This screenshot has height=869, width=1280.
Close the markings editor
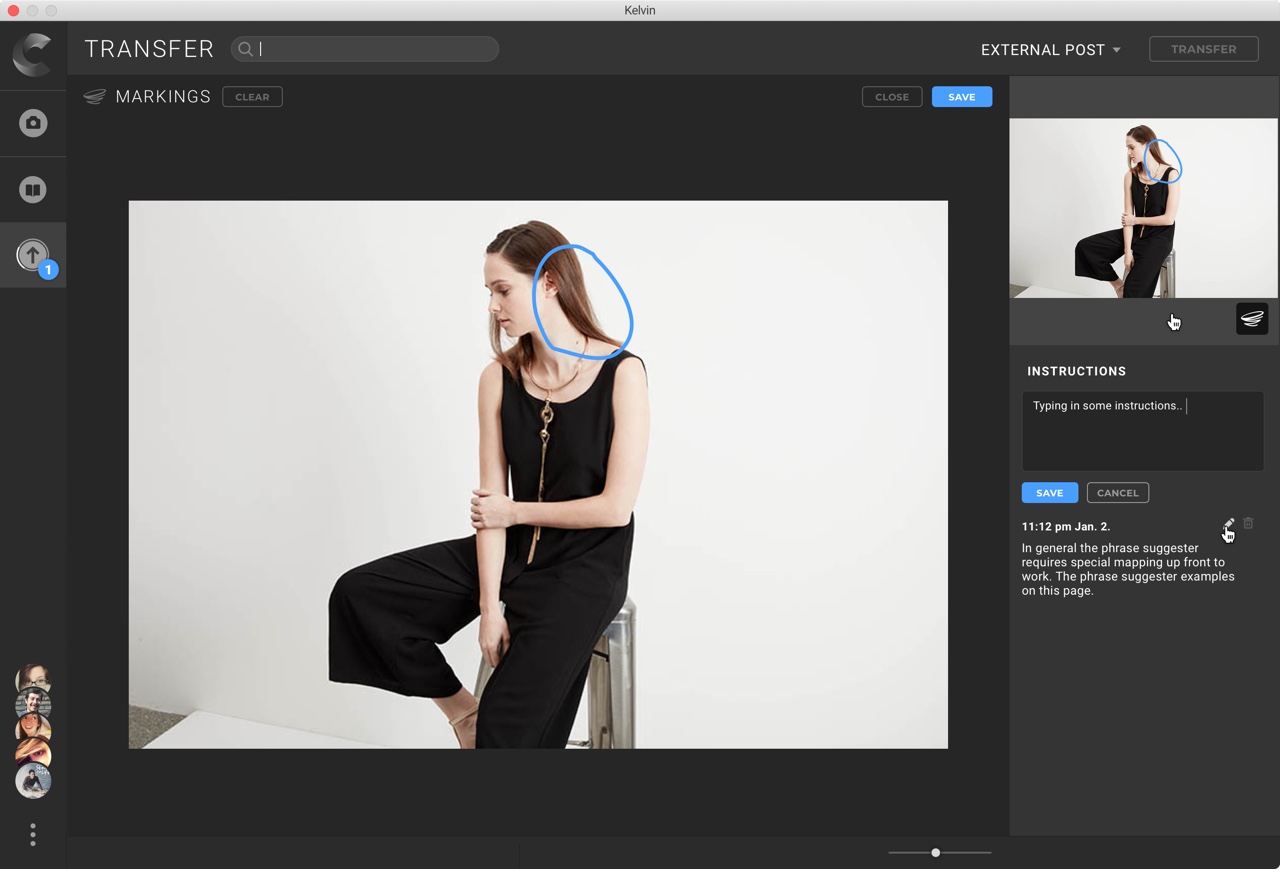click(891, 97)
